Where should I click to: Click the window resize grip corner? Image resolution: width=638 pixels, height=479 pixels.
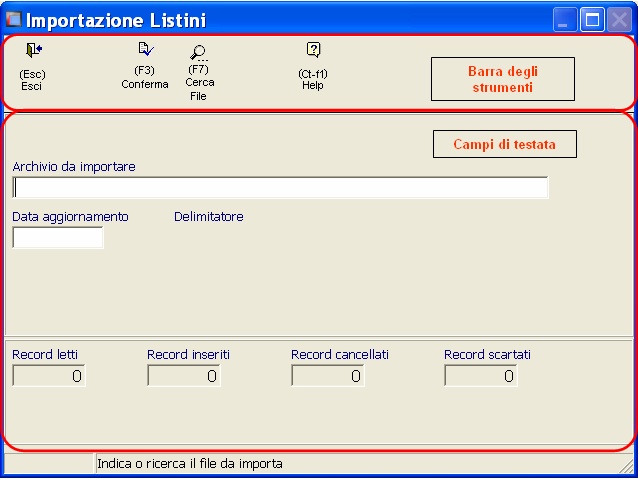[627, 466]
